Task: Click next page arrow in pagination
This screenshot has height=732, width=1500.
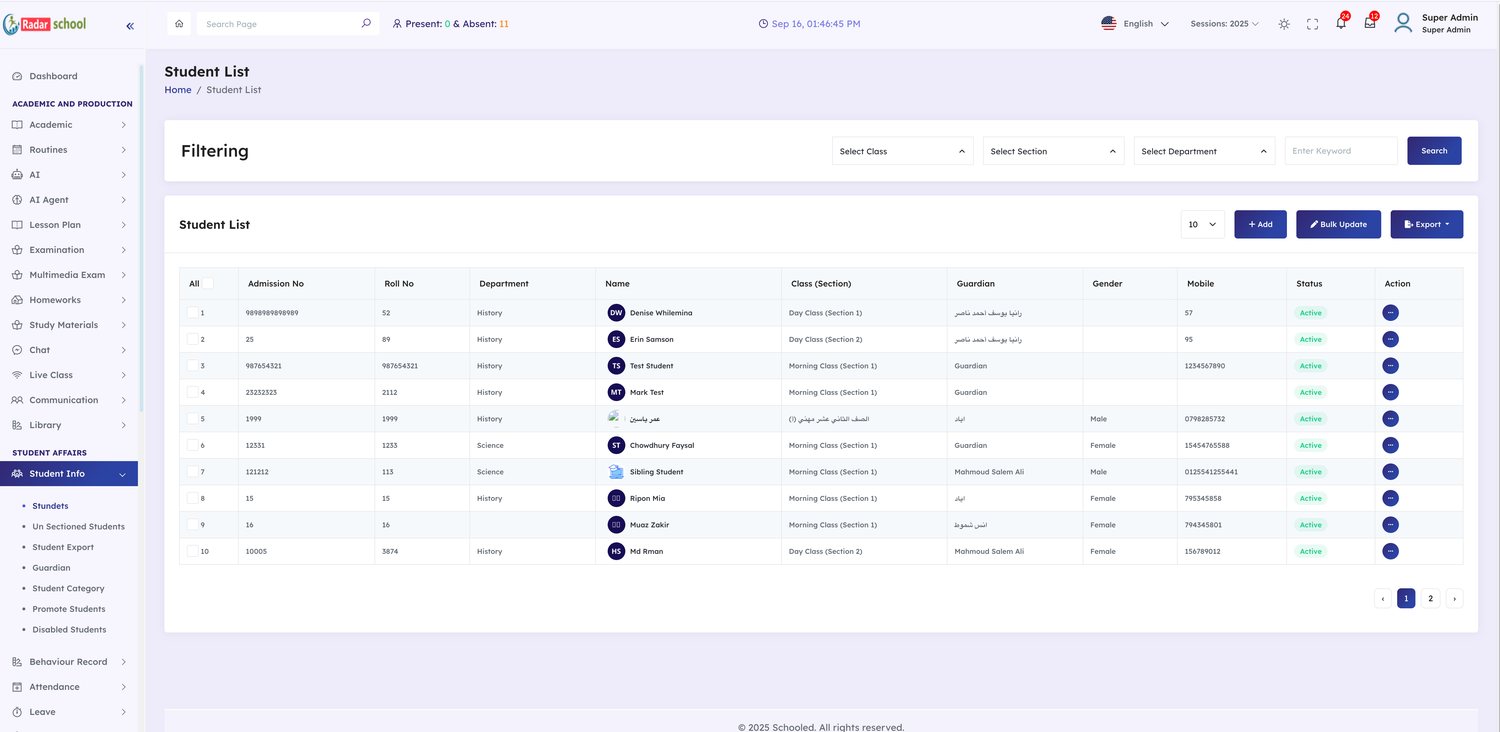Action: pyautogui.click(x=1454, y=599)
